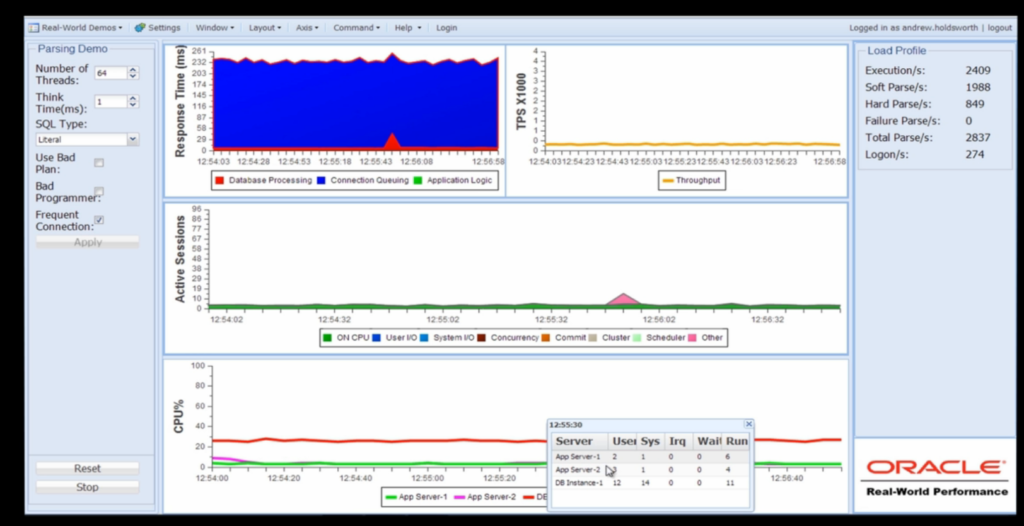Click the App Server-2 CPU legend entry
This screenshot has height=526, width=1024.
(485, 497)
